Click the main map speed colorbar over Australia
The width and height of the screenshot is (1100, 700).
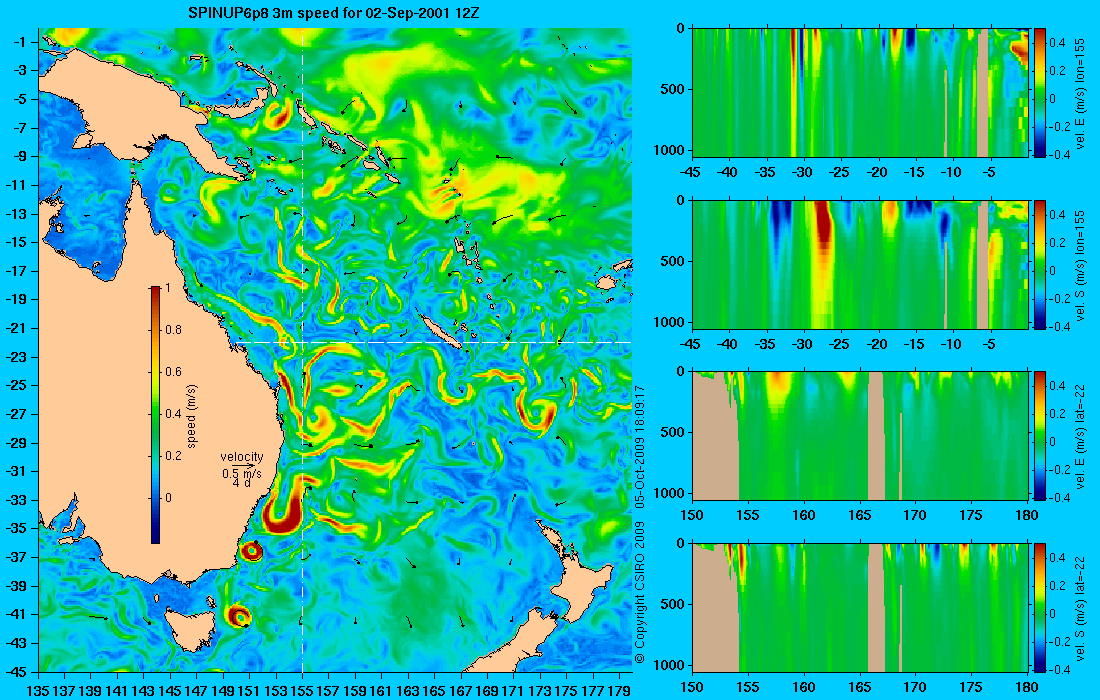(x=155, y=415)
